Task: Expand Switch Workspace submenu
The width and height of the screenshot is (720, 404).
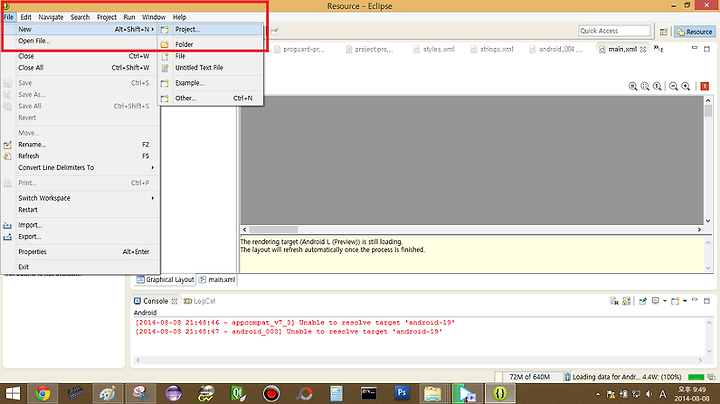Action: pos(81,198)
